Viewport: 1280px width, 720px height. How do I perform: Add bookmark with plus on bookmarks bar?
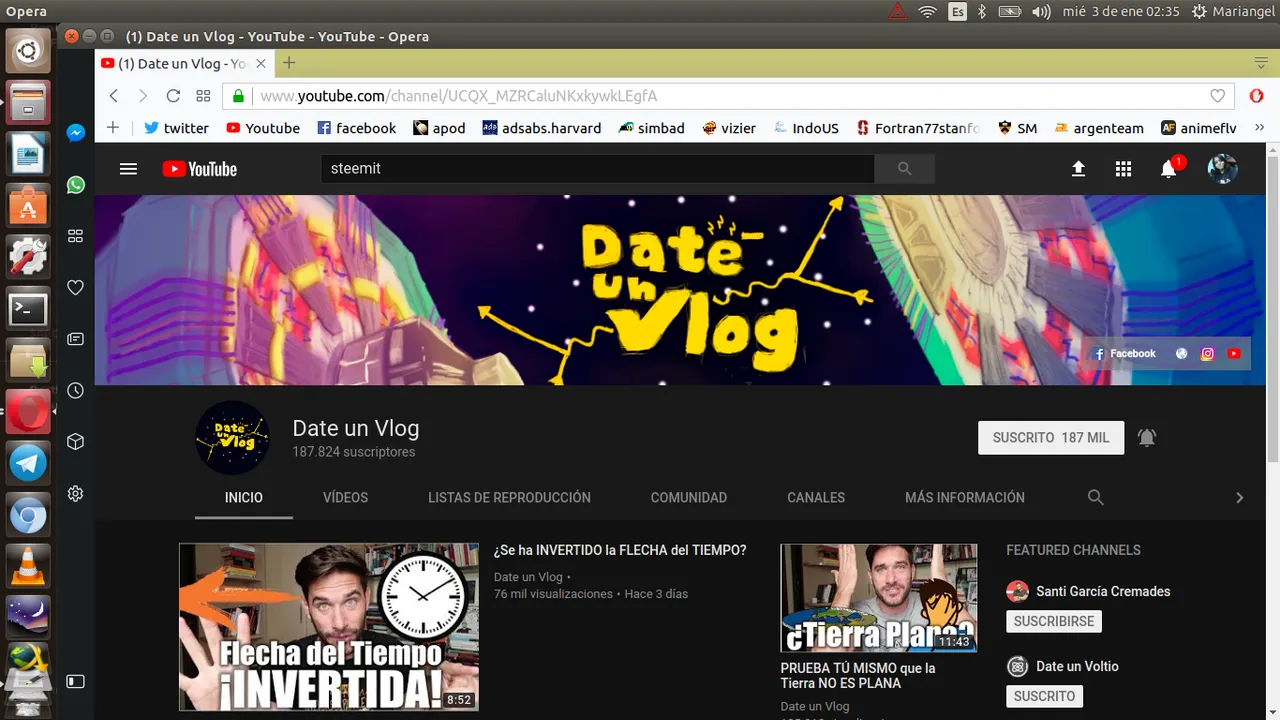point(113,128)
